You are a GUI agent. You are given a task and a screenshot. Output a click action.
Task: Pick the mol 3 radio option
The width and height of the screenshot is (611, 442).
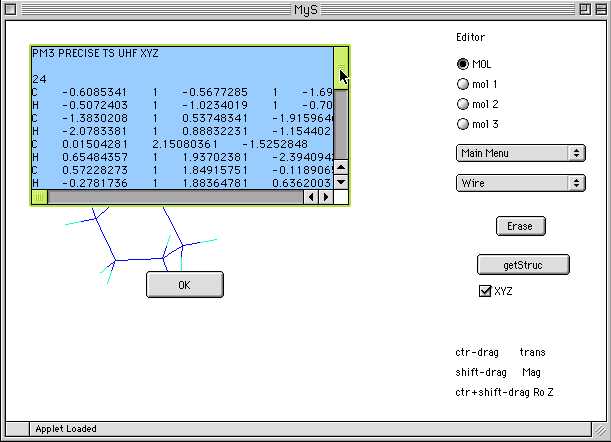463,124
